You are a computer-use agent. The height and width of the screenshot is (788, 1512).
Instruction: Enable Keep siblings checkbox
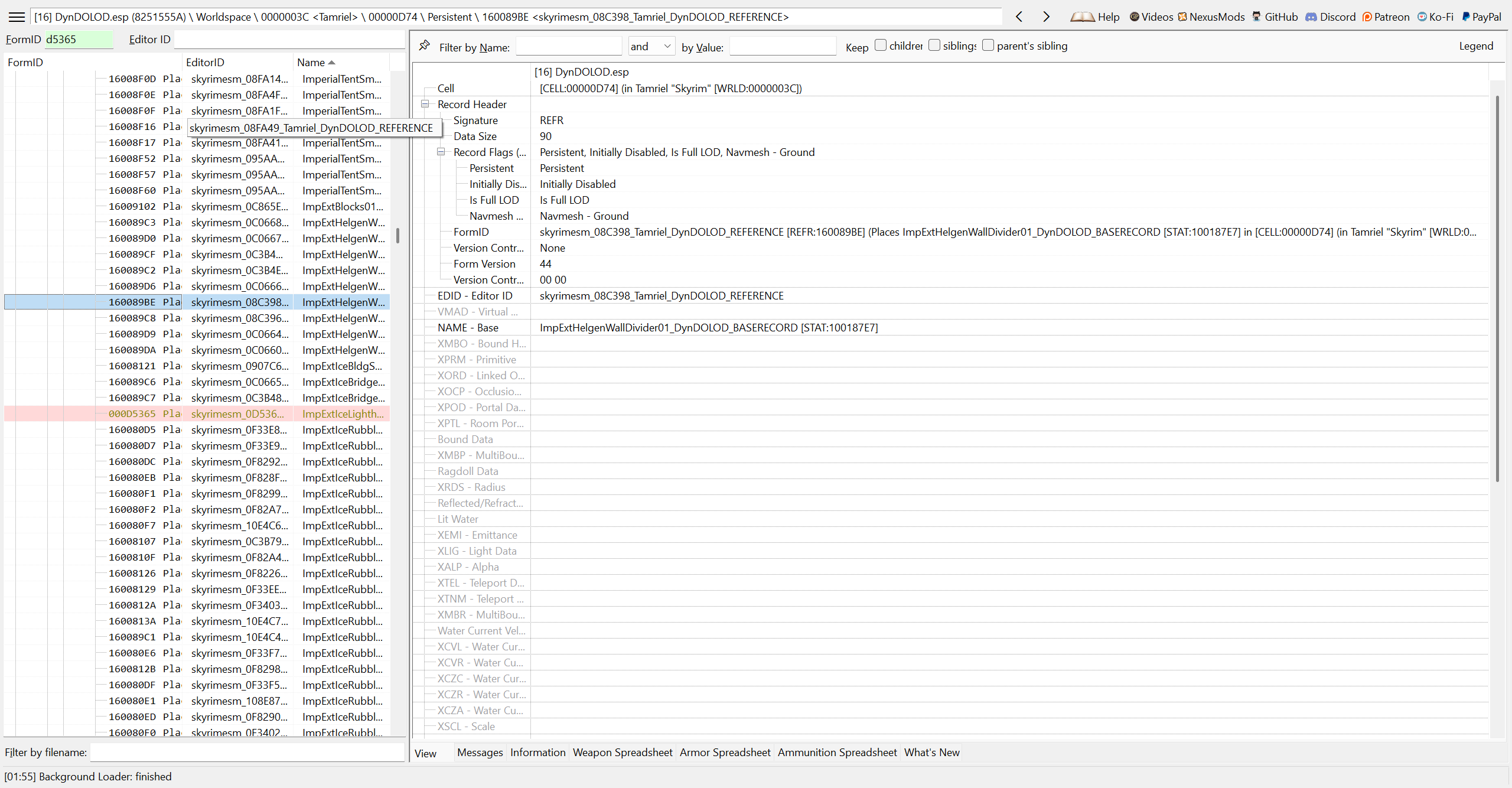click(934, 45)
